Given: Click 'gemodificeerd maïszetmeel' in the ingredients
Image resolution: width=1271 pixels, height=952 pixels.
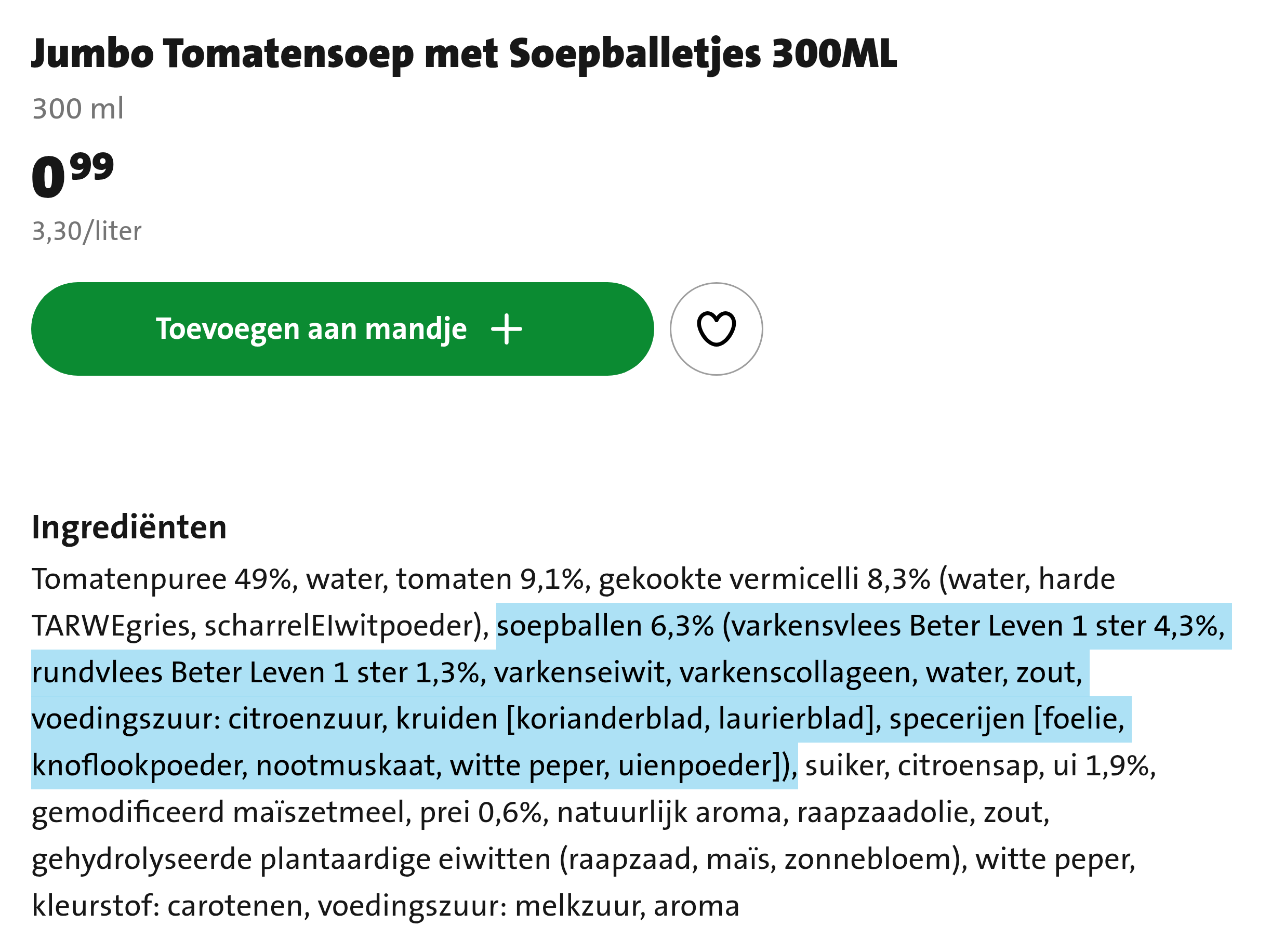Looking at the screenshot, I should coord(221,812).
